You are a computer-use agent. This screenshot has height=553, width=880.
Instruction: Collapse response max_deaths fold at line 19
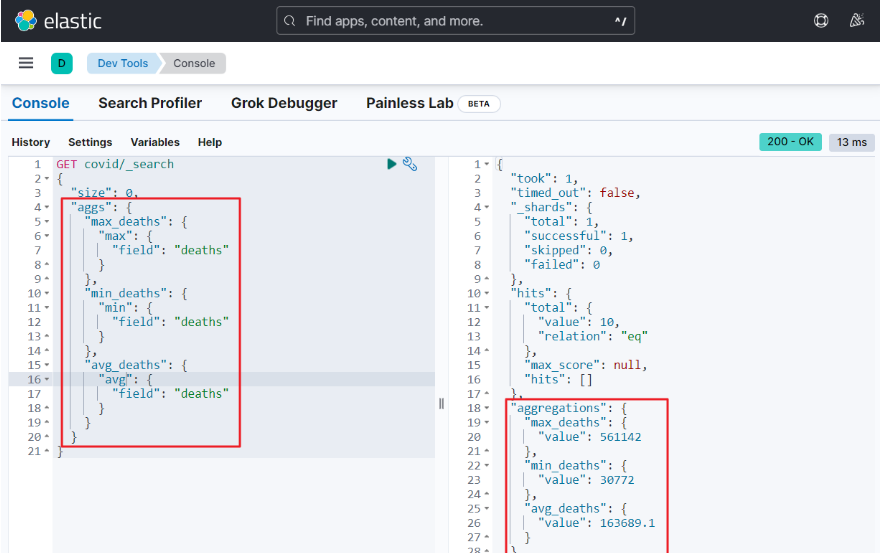click(487, 423)
